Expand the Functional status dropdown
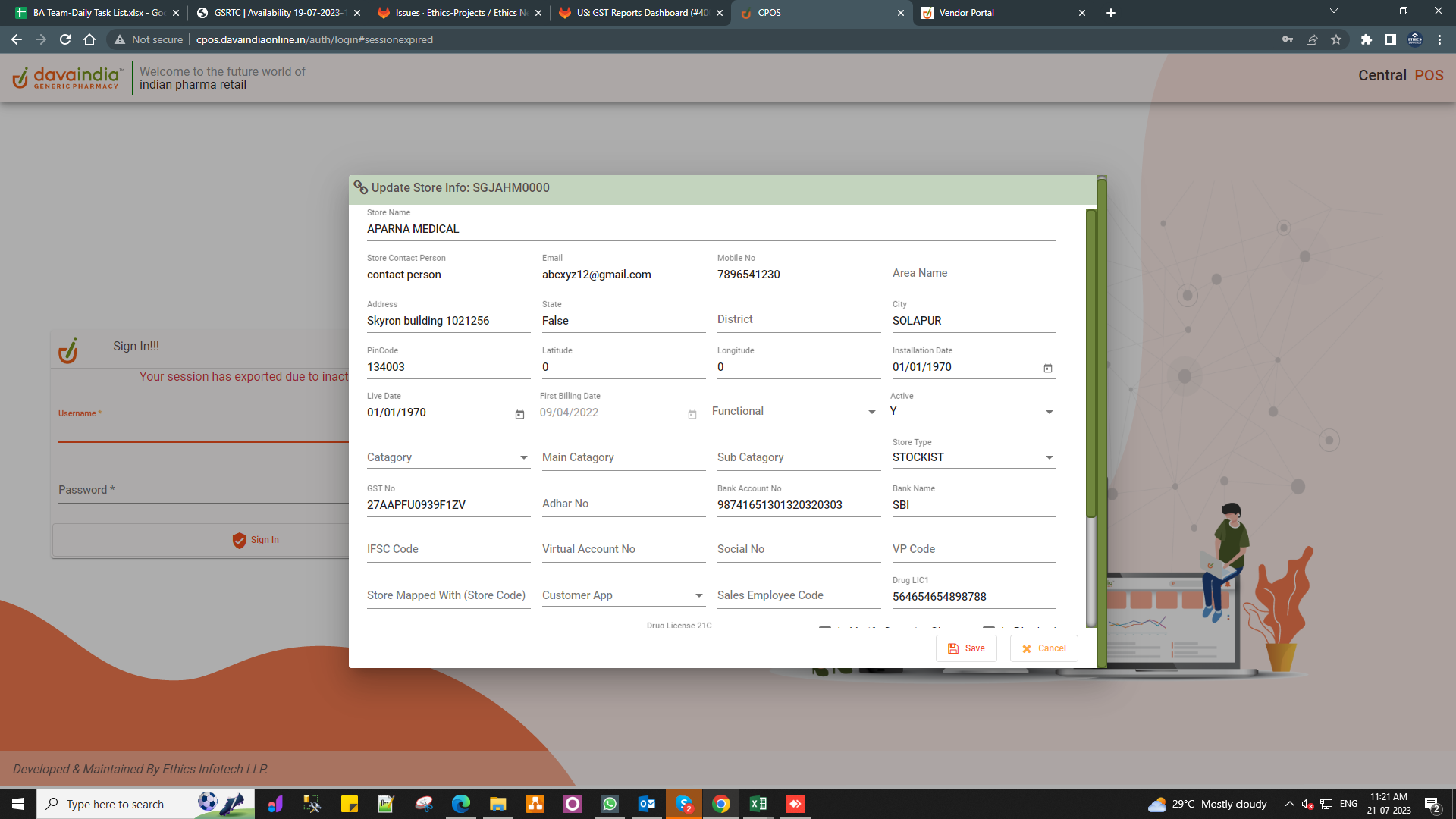The height and width of the screenshot is (819, 1456). pyautogui.click(x=871, y=412)
